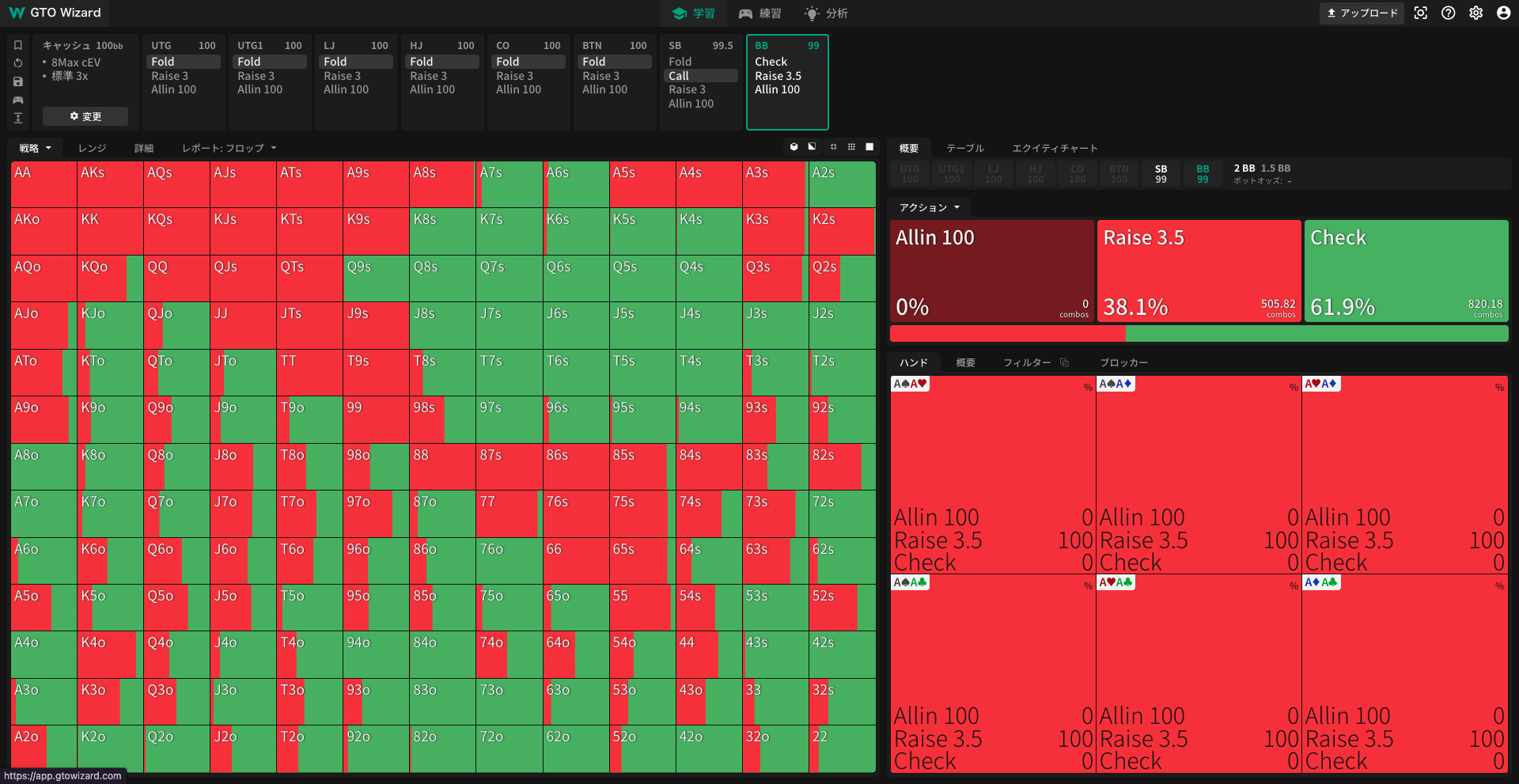Switch to the レンジ tab
Screen dimensions: 1519x784
tap(92, 148)
